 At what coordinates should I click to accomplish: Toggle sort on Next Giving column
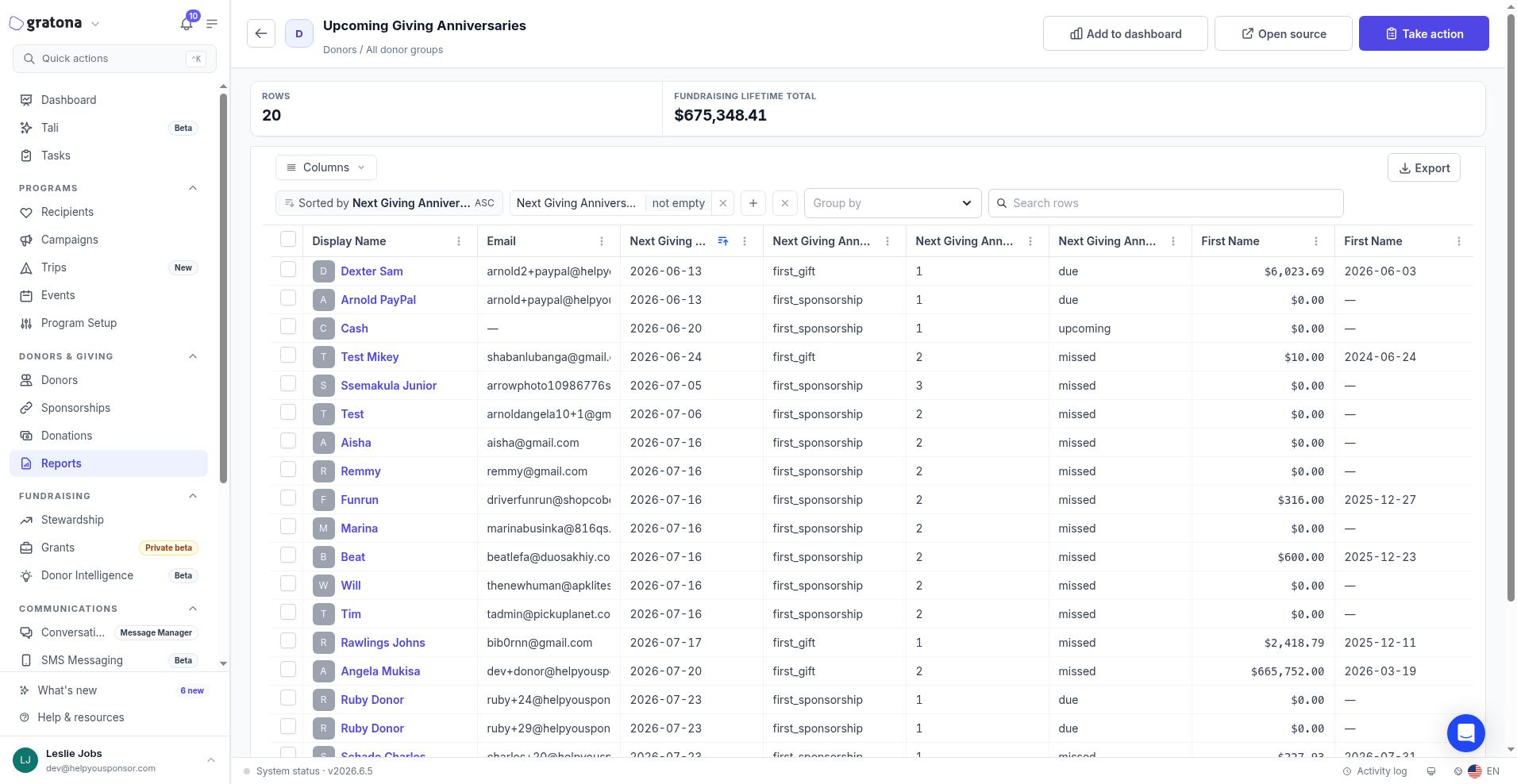[723, 241]
